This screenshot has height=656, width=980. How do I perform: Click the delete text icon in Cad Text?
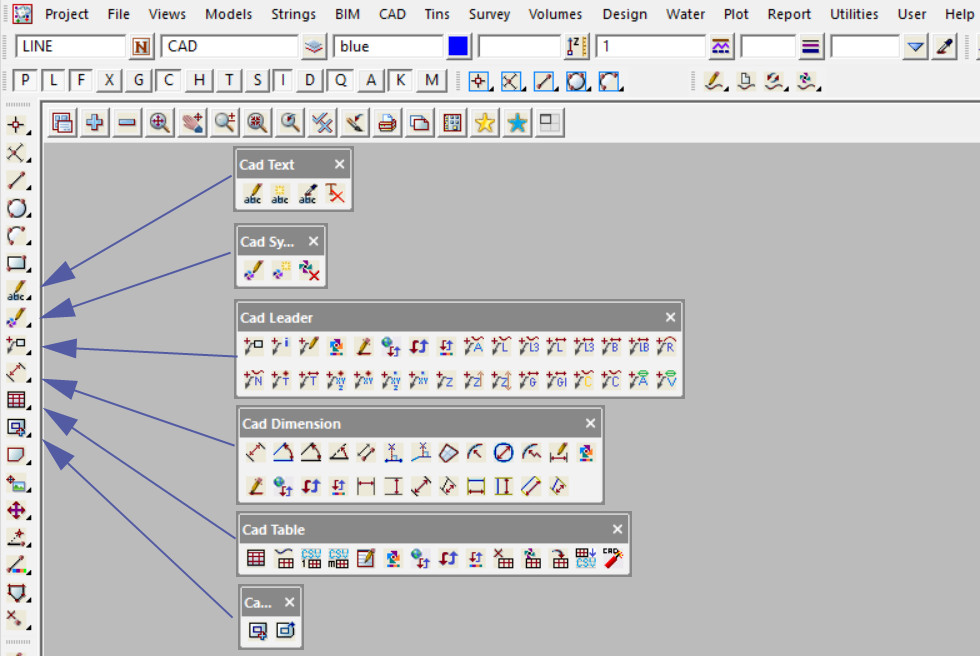pos(336,194)
